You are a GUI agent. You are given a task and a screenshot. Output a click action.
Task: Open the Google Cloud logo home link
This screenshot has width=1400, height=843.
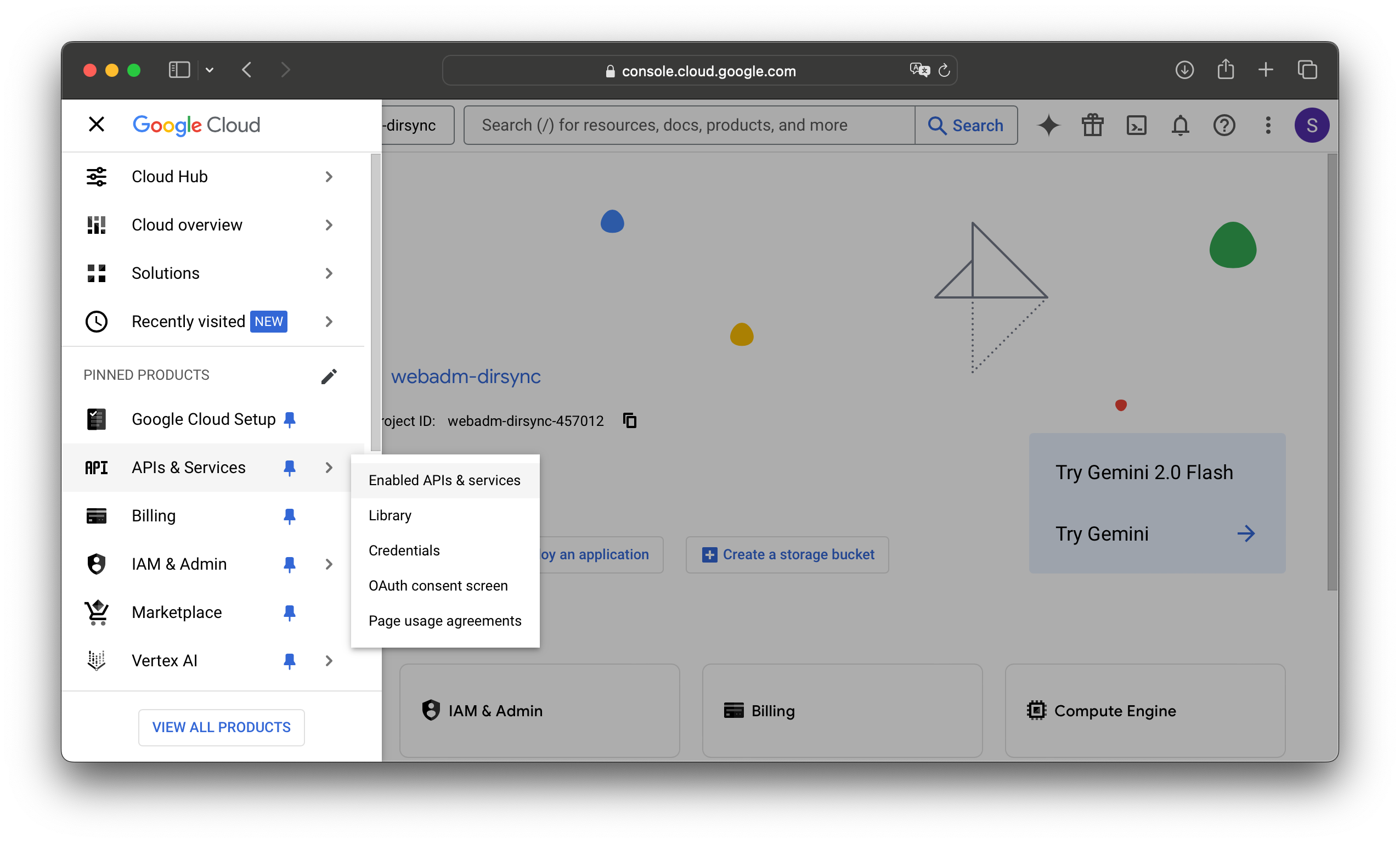click(196, 125)
